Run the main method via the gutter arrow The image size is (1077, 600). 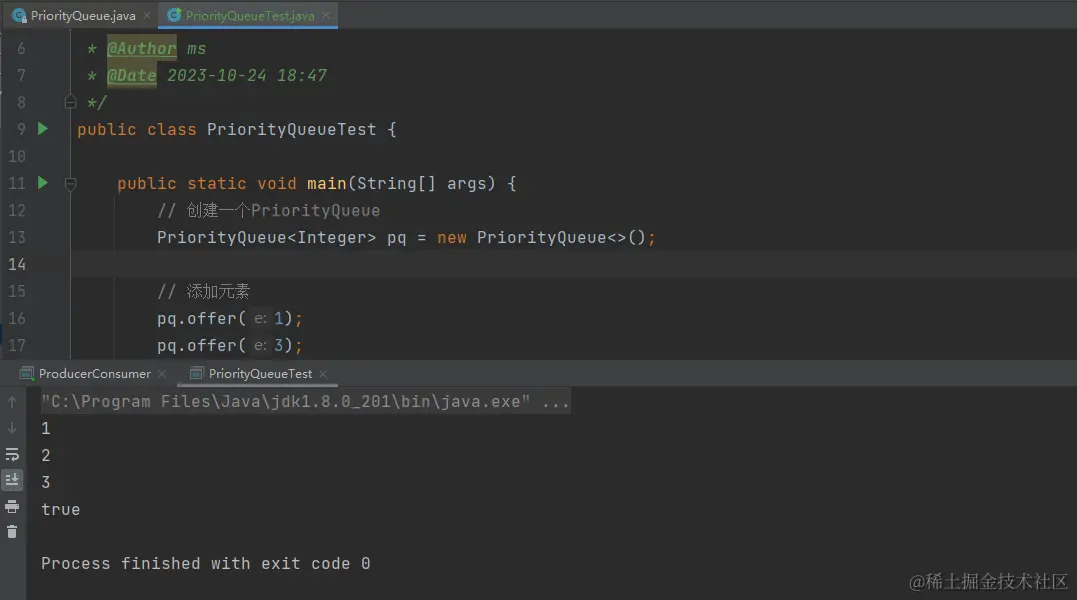pos(43,183)
